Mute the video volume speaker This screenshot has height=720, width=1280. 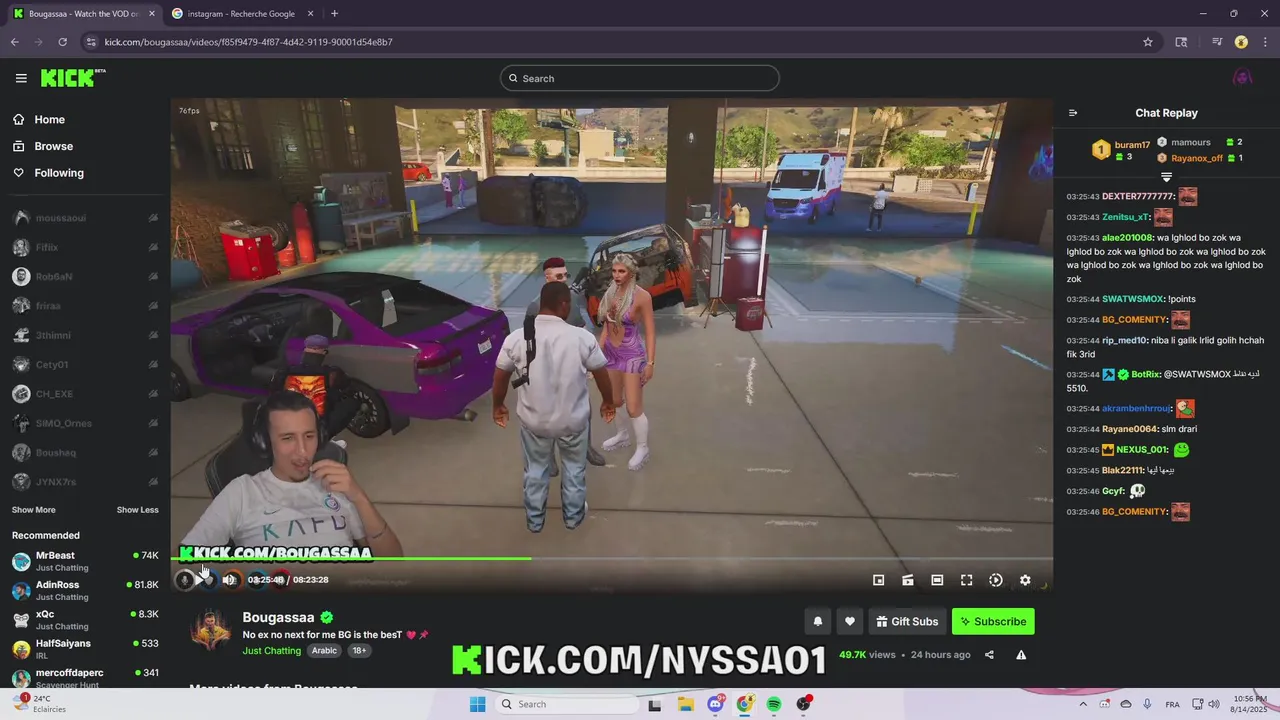coord(229,580)
